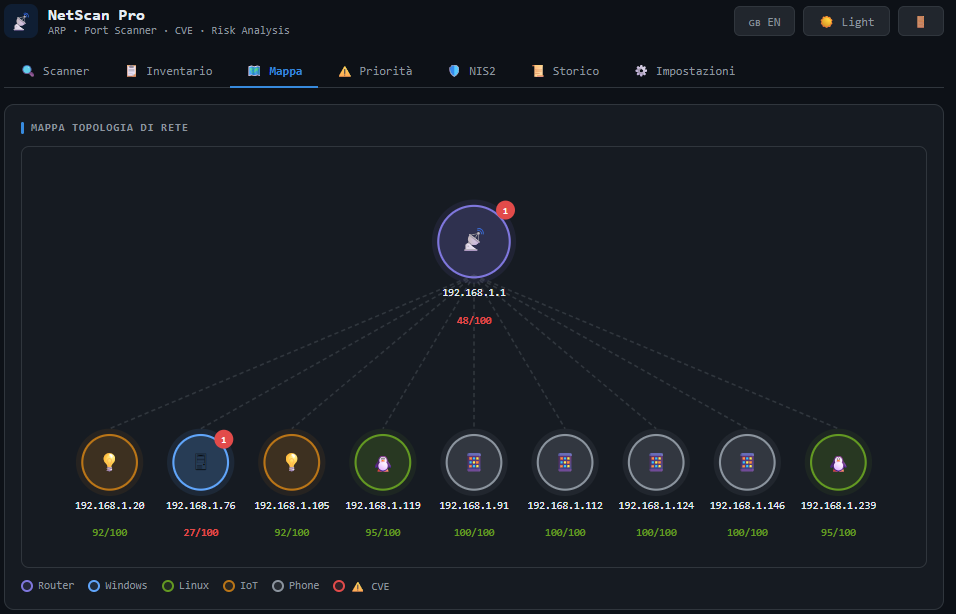This screenshot has height=614, width=956.
Task: Click the NetScan Pro satellite logo icon
Action: pyautogui.click(x=21, y=21)
